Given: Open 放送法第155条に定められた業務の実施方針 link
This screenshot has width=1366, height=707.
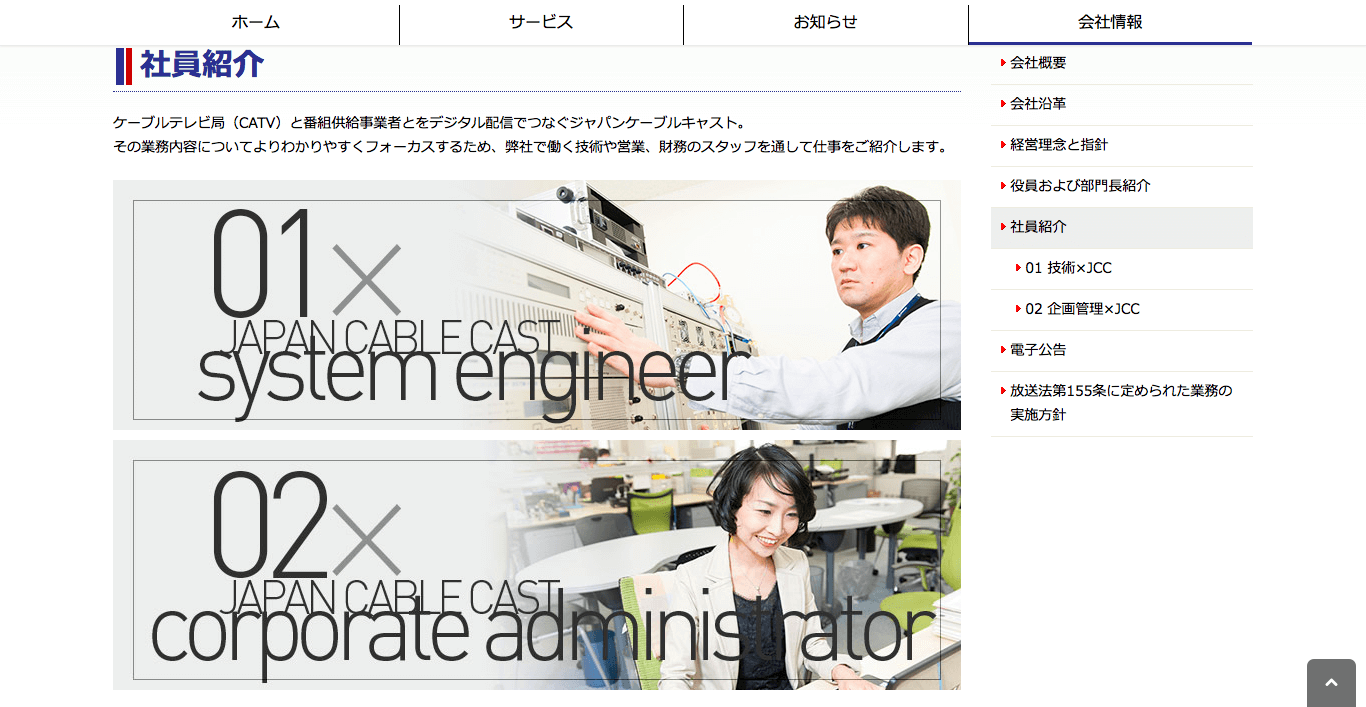Looking at the screenshot, I should [1121, 403].
